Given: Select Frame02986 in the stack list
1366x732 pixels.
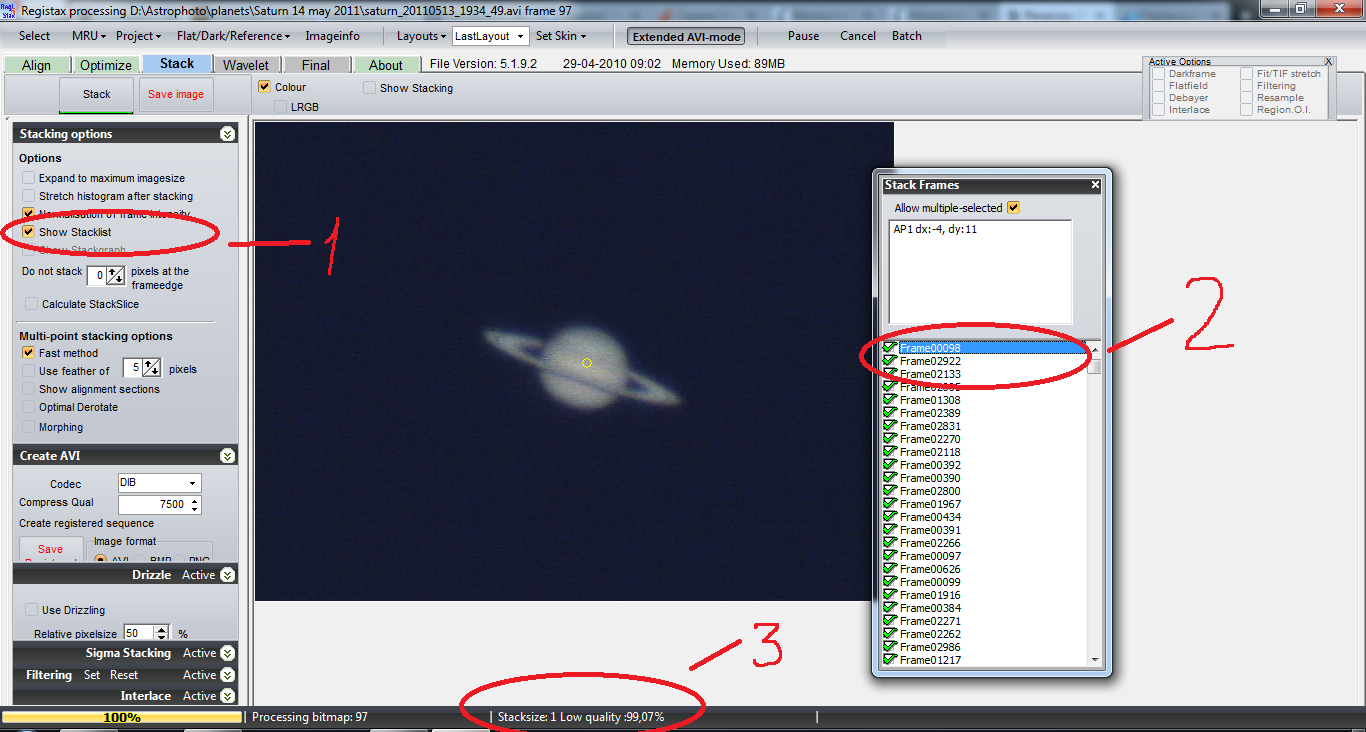Looking at the screenshot, I should click(930, 647).
